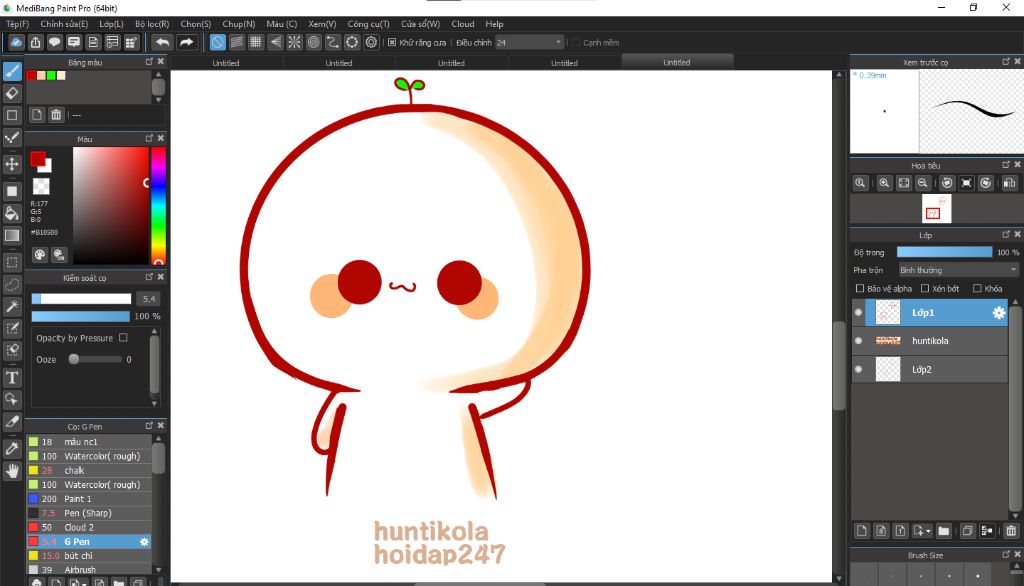Click the Redo arrow in toolbar
This screenshot has height=586, width=1024.
[186, 42]
